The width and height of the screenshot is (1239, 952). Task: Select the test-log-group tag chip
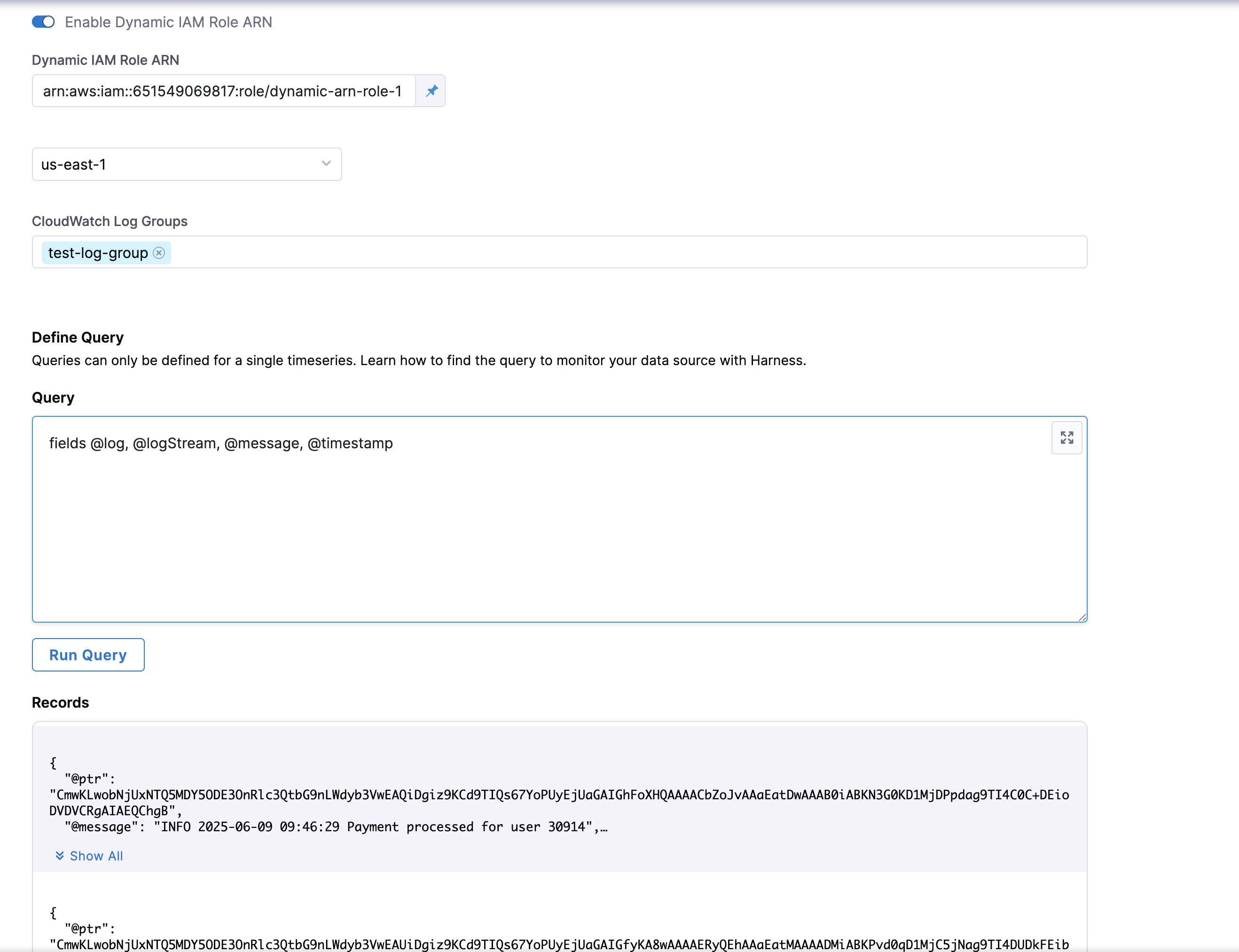pos(97,253)
